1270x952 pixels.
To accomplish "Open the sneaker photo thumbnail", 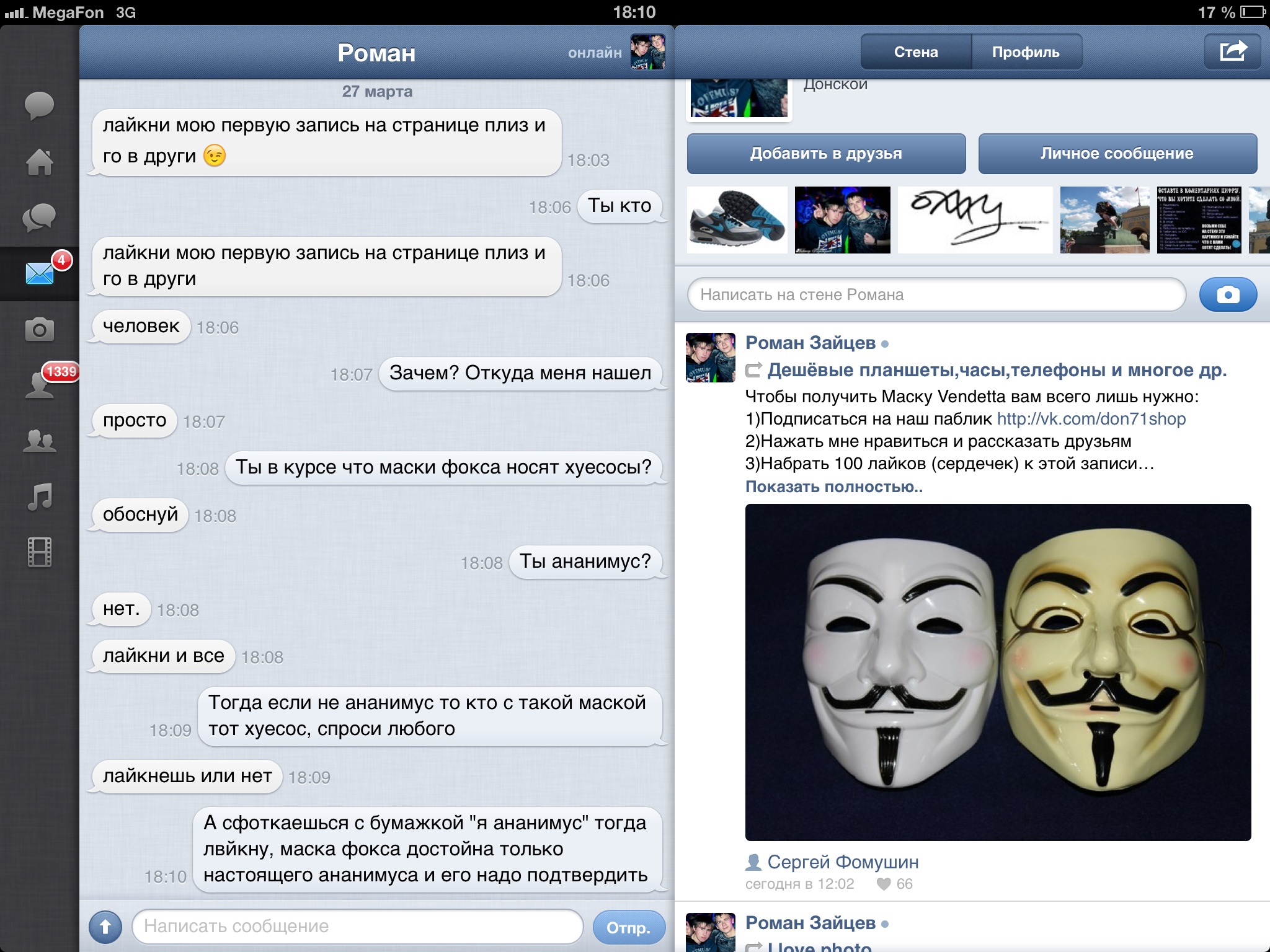I will [737, 220].
